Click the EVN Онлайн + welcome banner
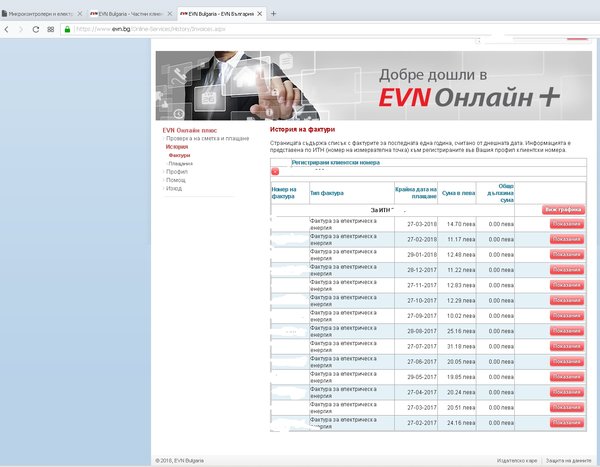 click(373, 86)
